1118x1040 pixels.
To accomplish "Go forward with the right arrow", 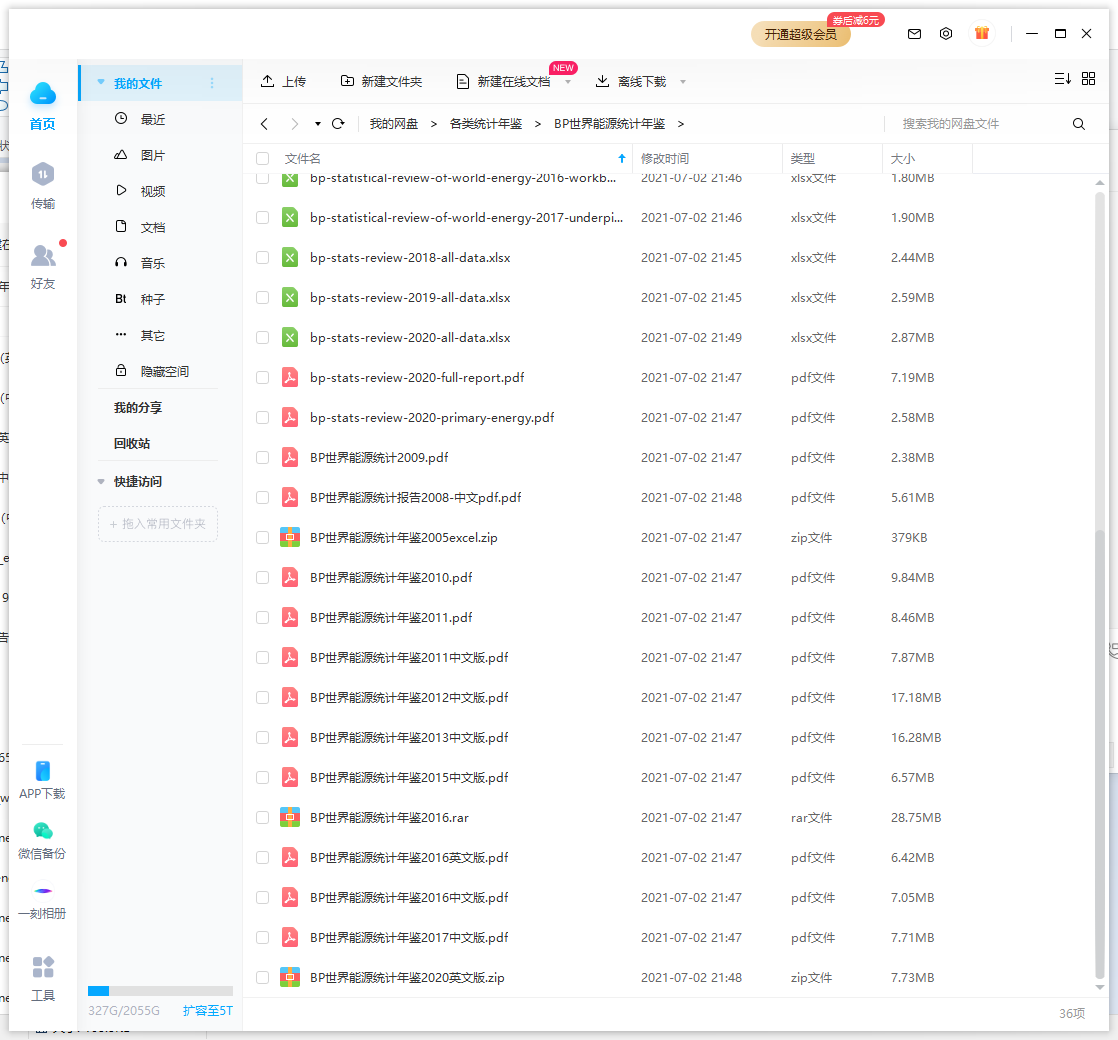I will 294,124.
